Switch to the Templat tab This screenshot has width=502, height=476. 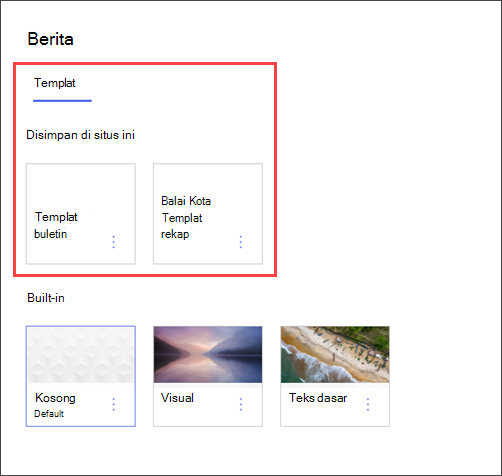55,83
